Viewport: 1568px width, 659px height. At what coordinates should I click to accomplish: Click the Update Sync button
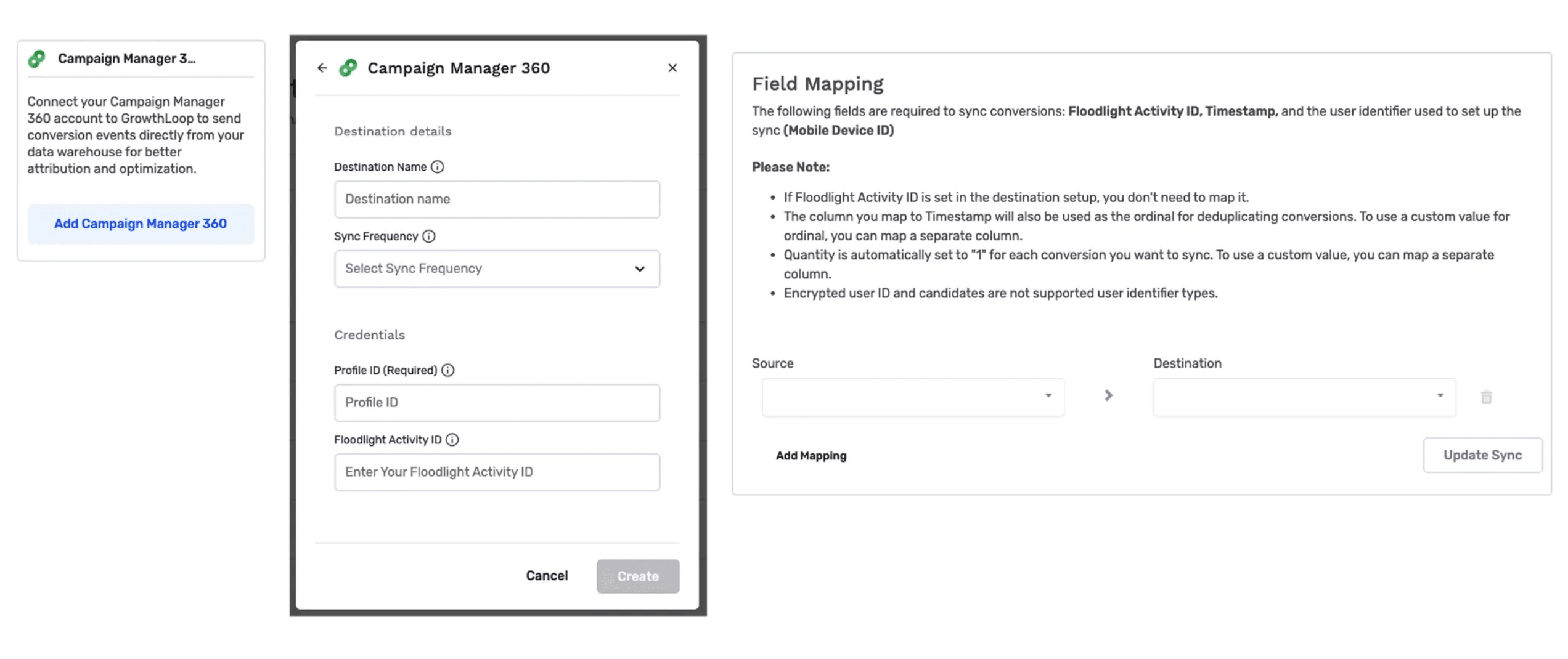click(1482, 455)
